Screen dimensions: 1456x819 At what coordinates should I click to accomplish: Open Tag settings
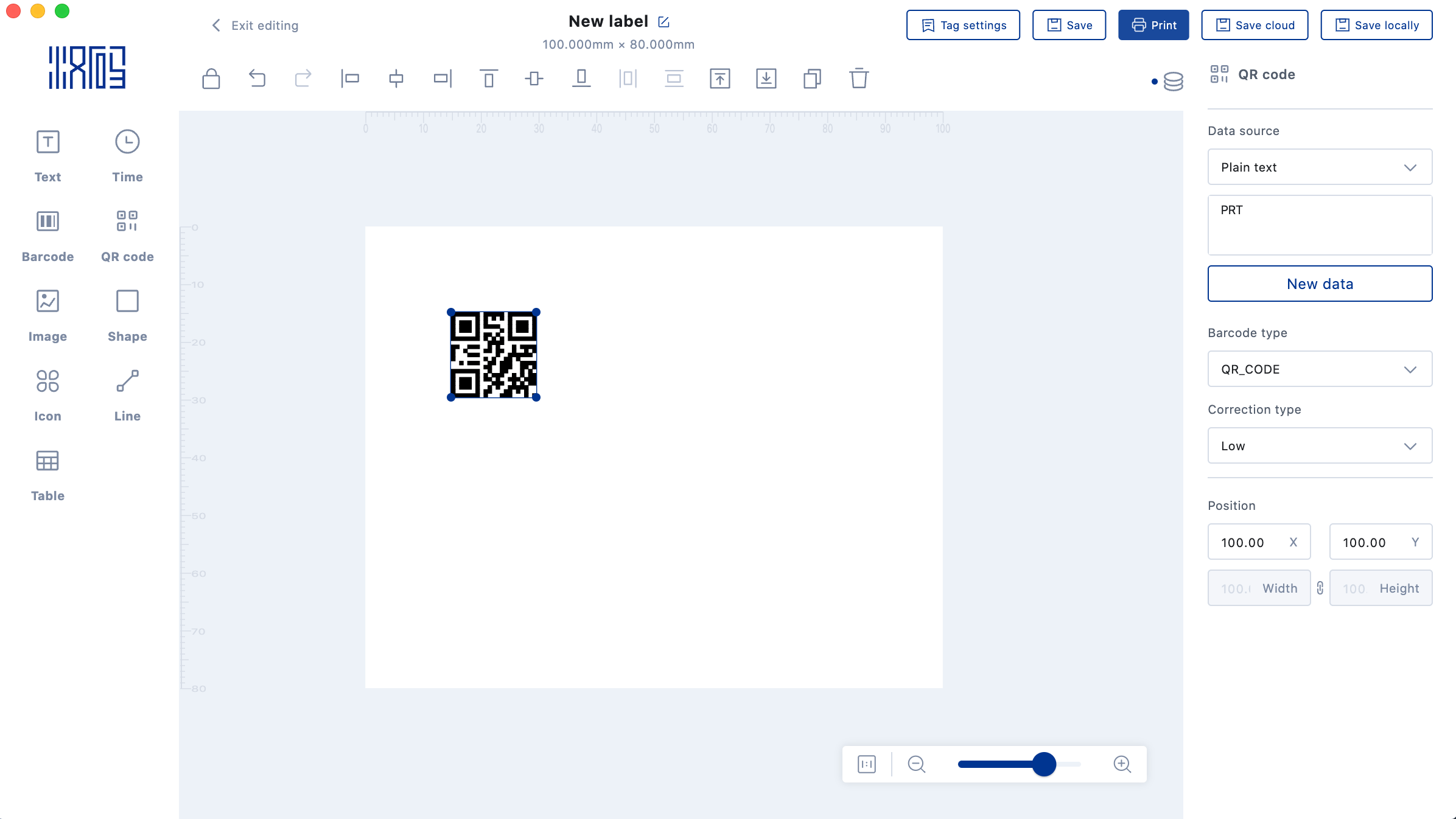[x=963, y=26]
